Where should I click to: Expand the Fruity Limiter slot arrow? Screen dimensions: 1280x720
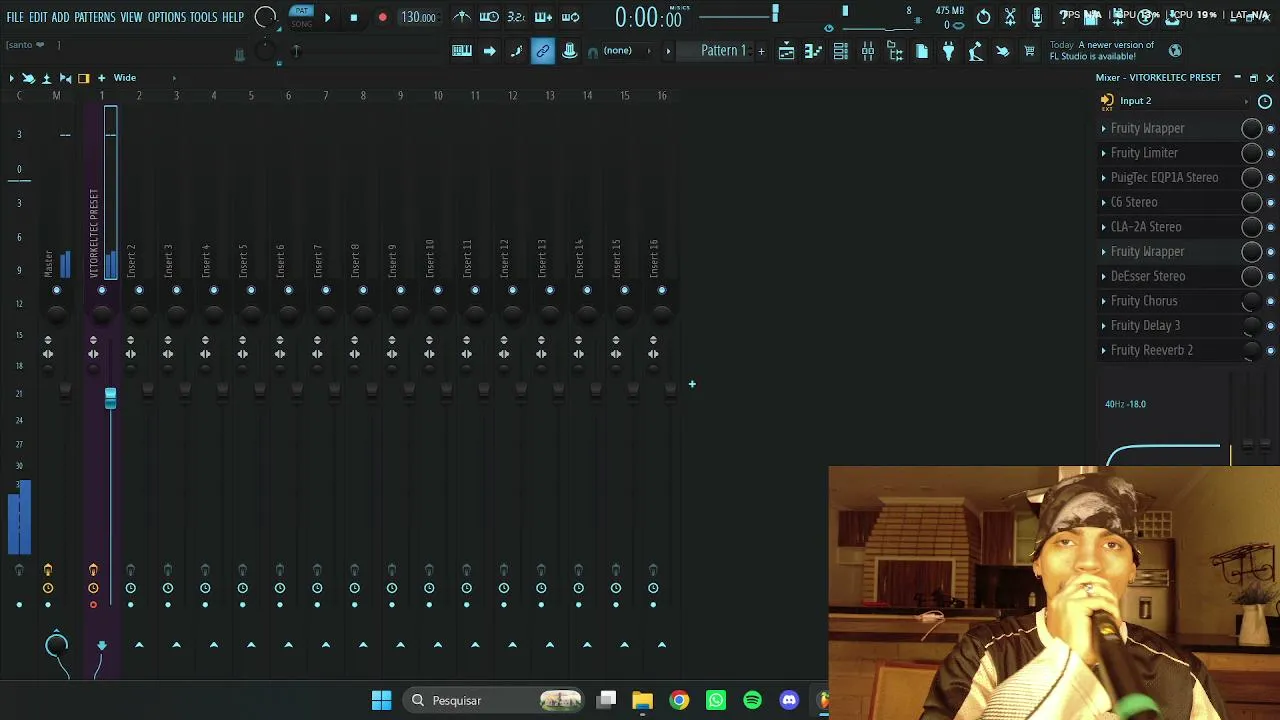tap(1104, 153)
